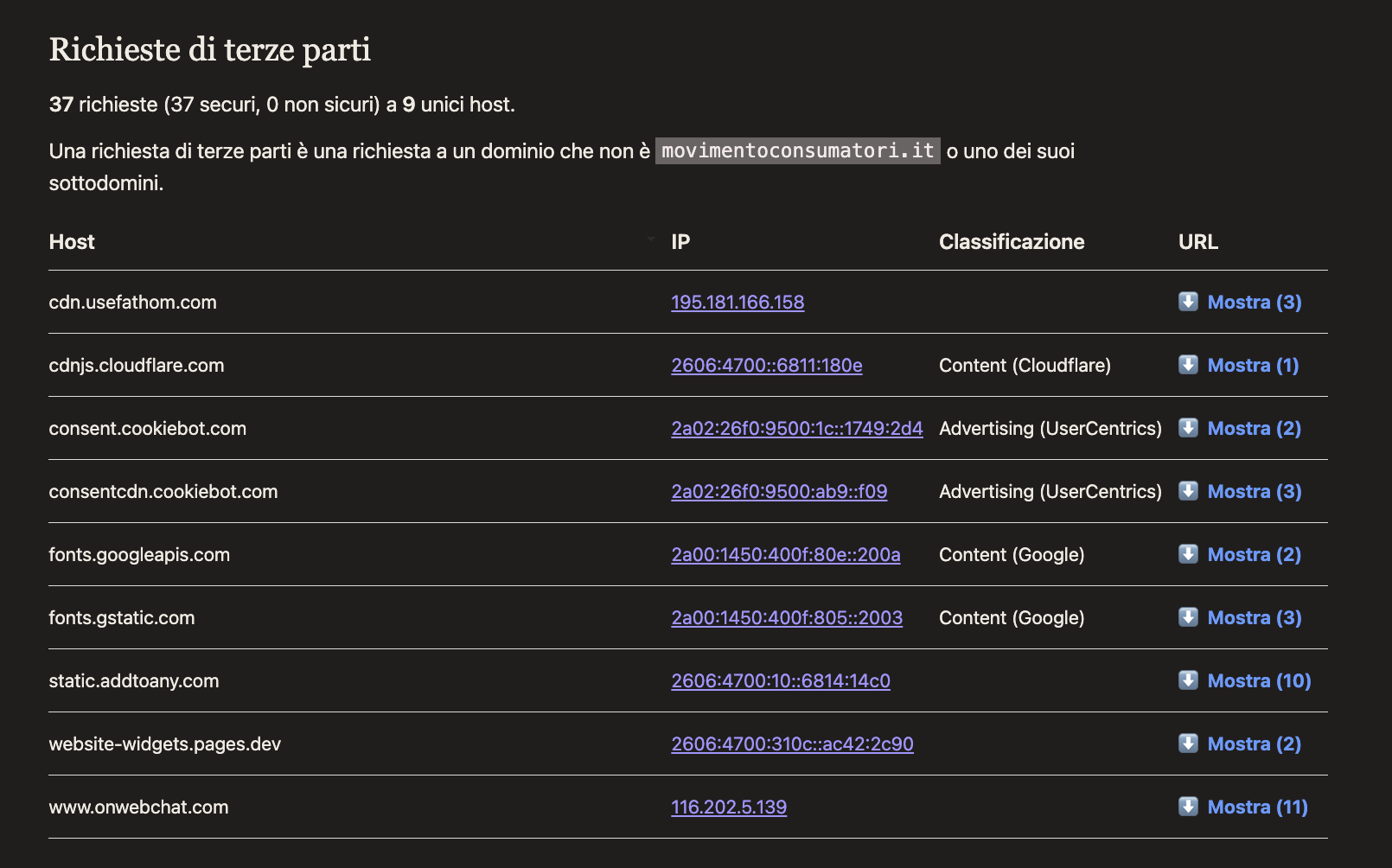Follow the 2606:4700::6811:180e IP link
1392x868 pixels.
pos(766,365)
